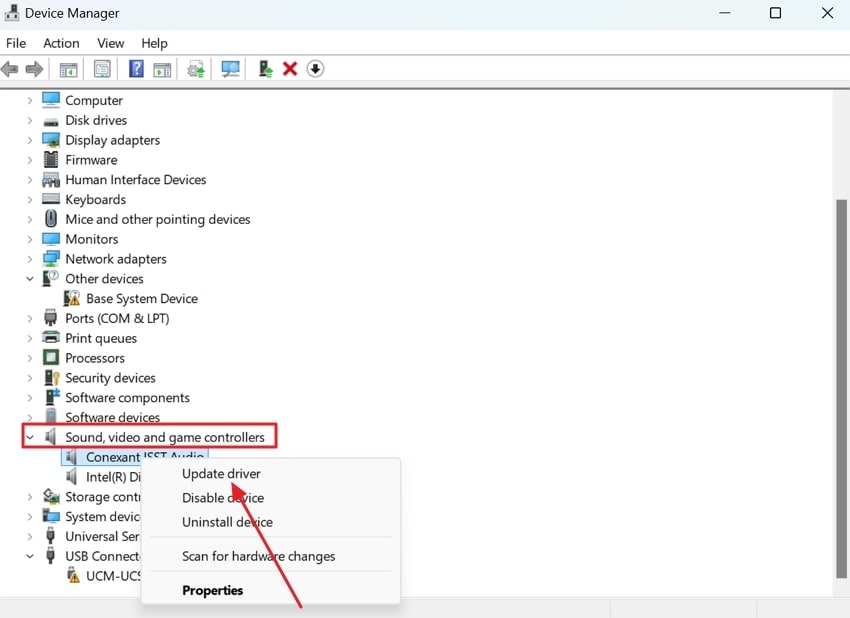The width and height of the screenshot is (850, 618).
Task: Select the Security devices label
Action: click(x=110, y=378)
